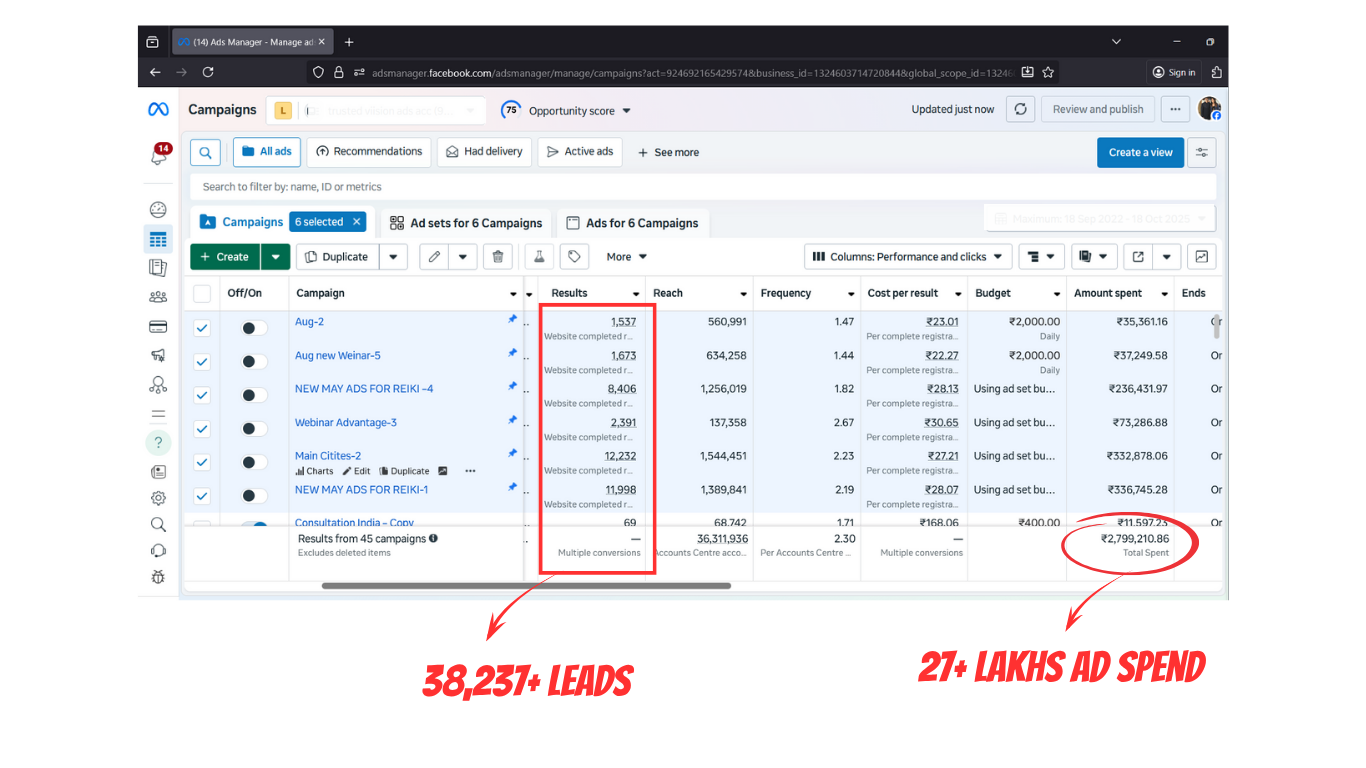Screen dimensions: 1366x768
Task: Click the trash delete icon in toolbar
Action: [498, 257]
